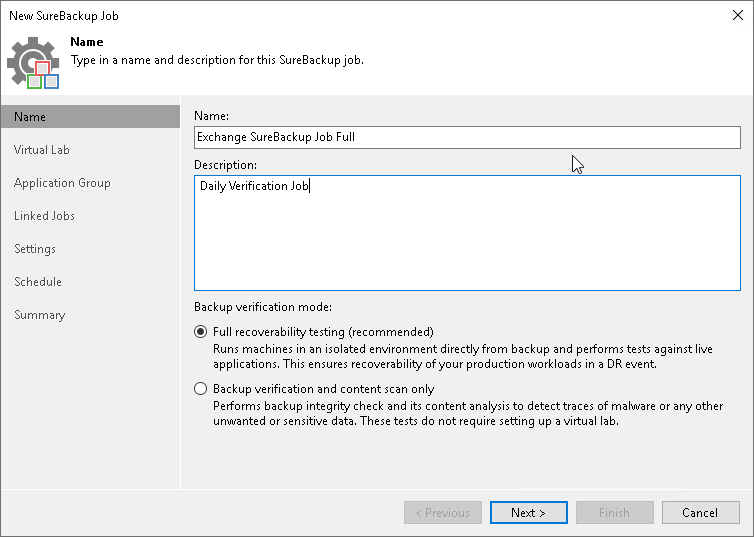Click the Cancel button

700,512
